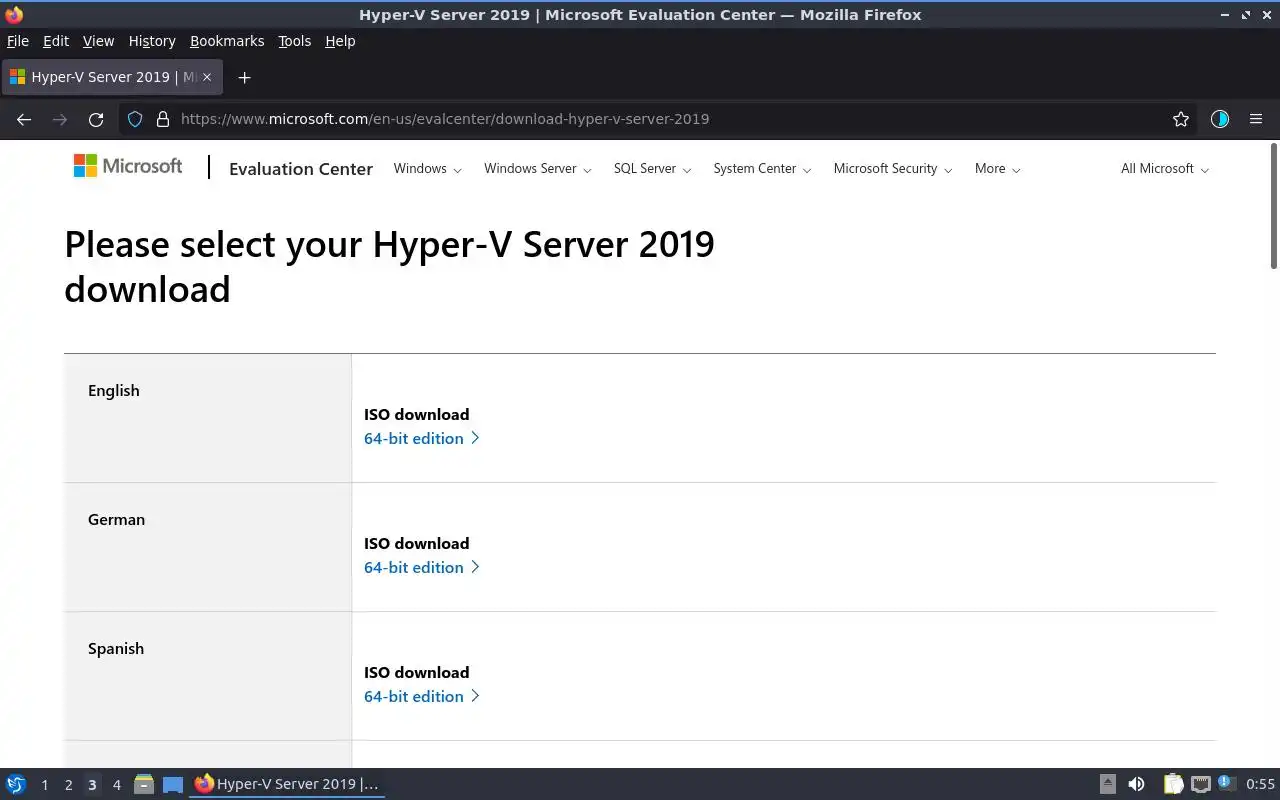1280x800 pixels.
Task: Click the page heading about Hyper-V download
Action: point(389,266)
